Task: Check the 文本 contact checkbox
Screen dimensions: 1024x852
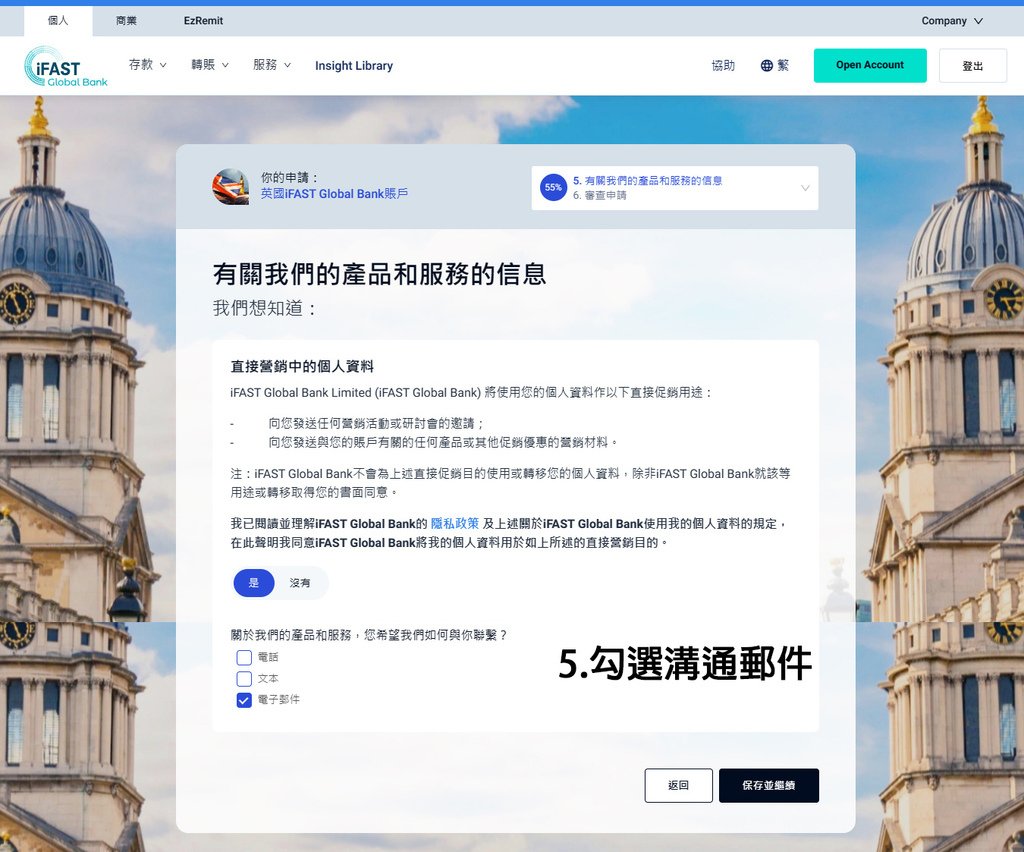Action: coord(244,679)
